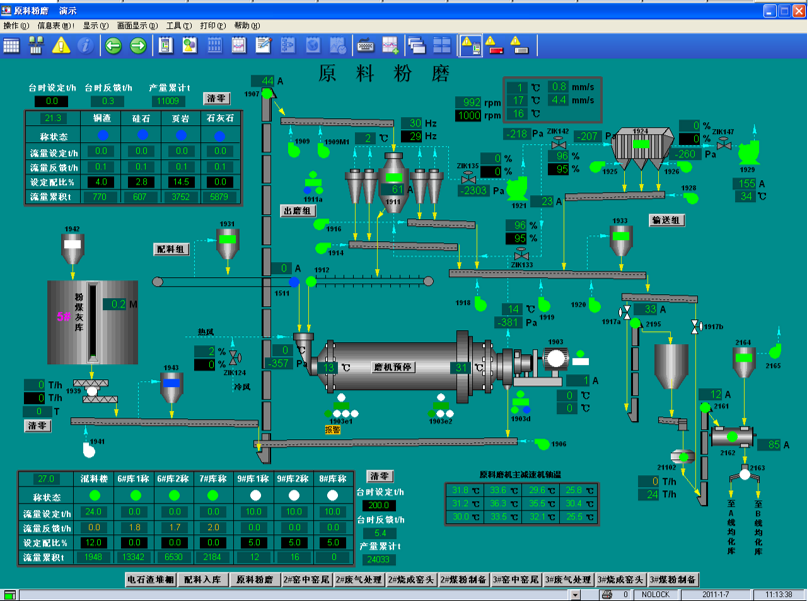Open the dropdown arrow in the status bar
The width and height of the screenshot is (808, 602).
[x=576, y=595]
